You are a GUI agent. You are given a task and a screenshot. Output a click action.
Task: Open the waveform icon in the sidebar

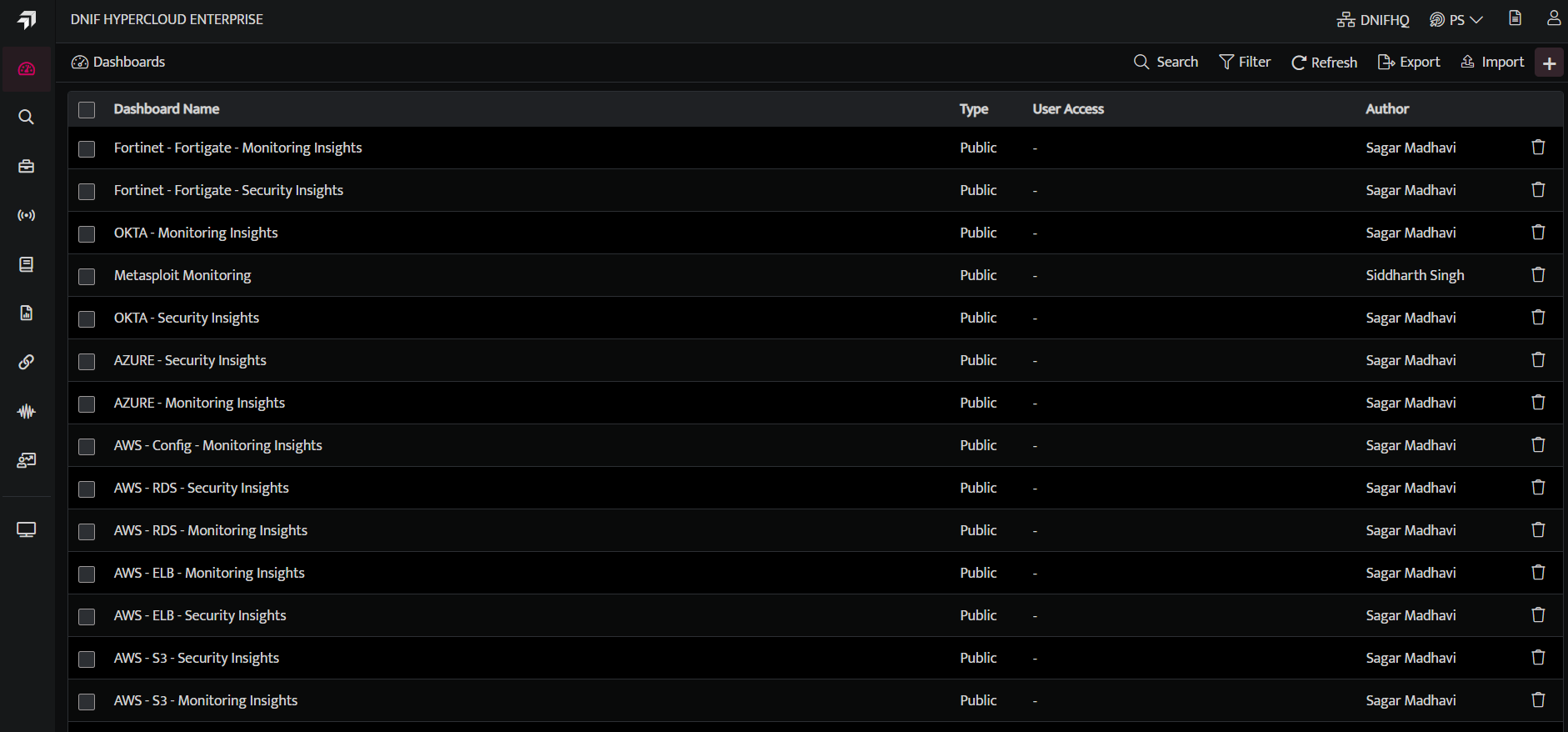click(x=27, y=411)
